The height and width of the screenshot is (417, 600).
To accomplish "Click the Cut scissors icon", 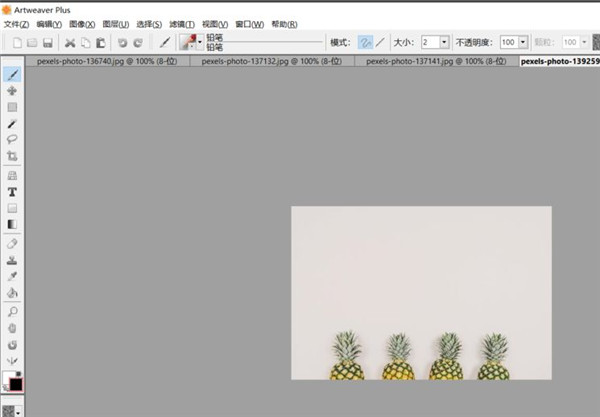I will coord(70,43).
